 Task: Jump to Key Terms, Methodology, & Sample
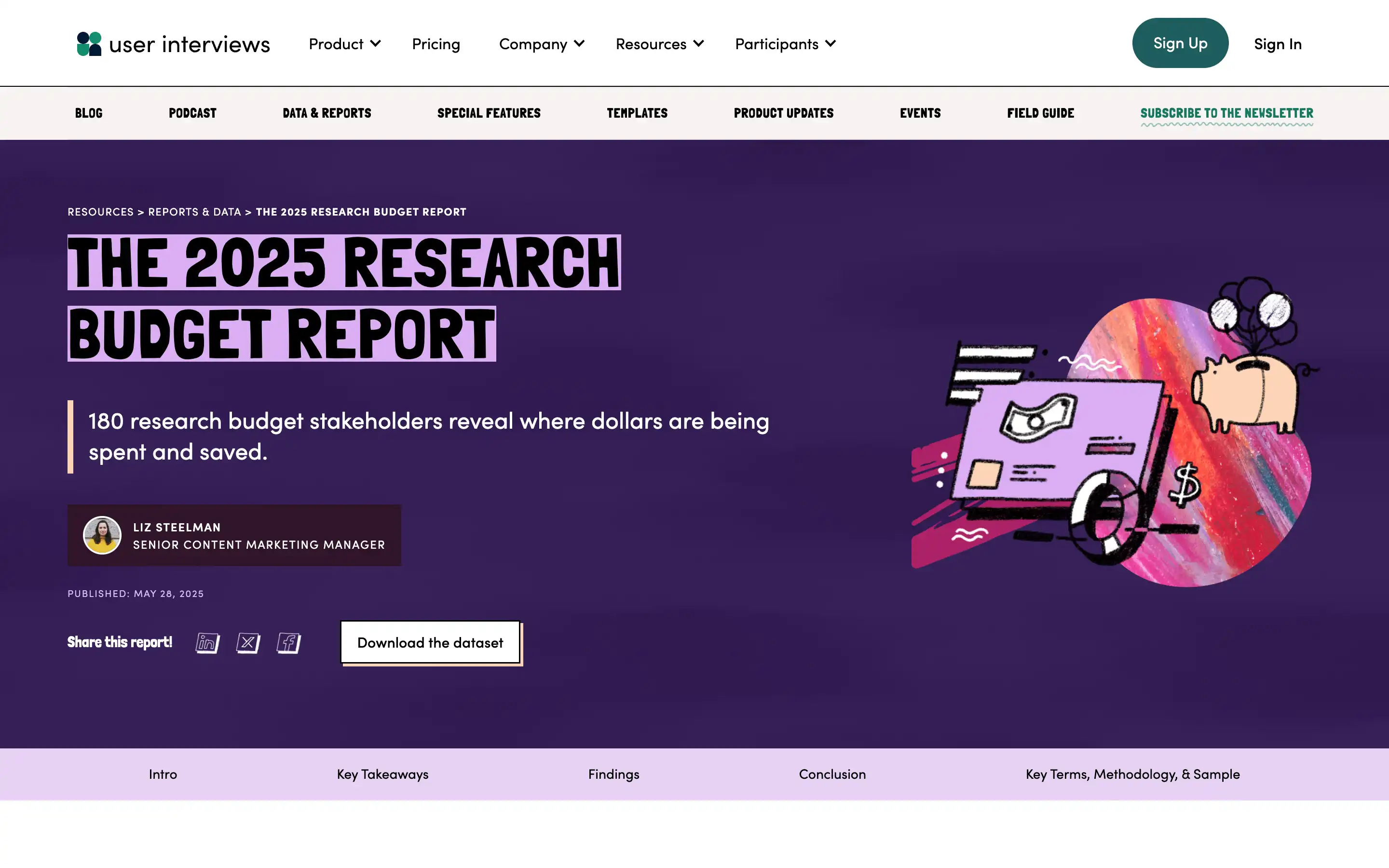point(1132,774)
